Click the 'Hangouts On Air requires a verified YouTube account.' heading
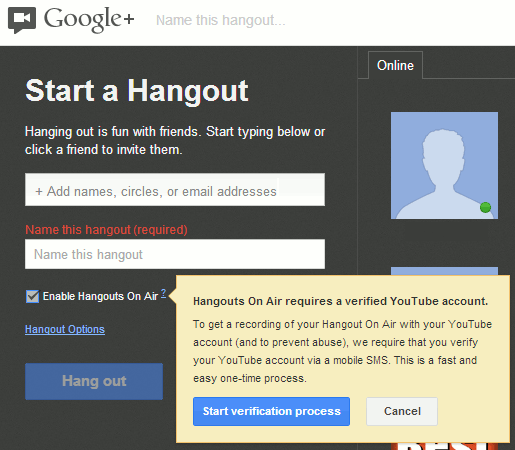Image resolution: width=515 pixels, height=450 pixels. pos(340,301)
